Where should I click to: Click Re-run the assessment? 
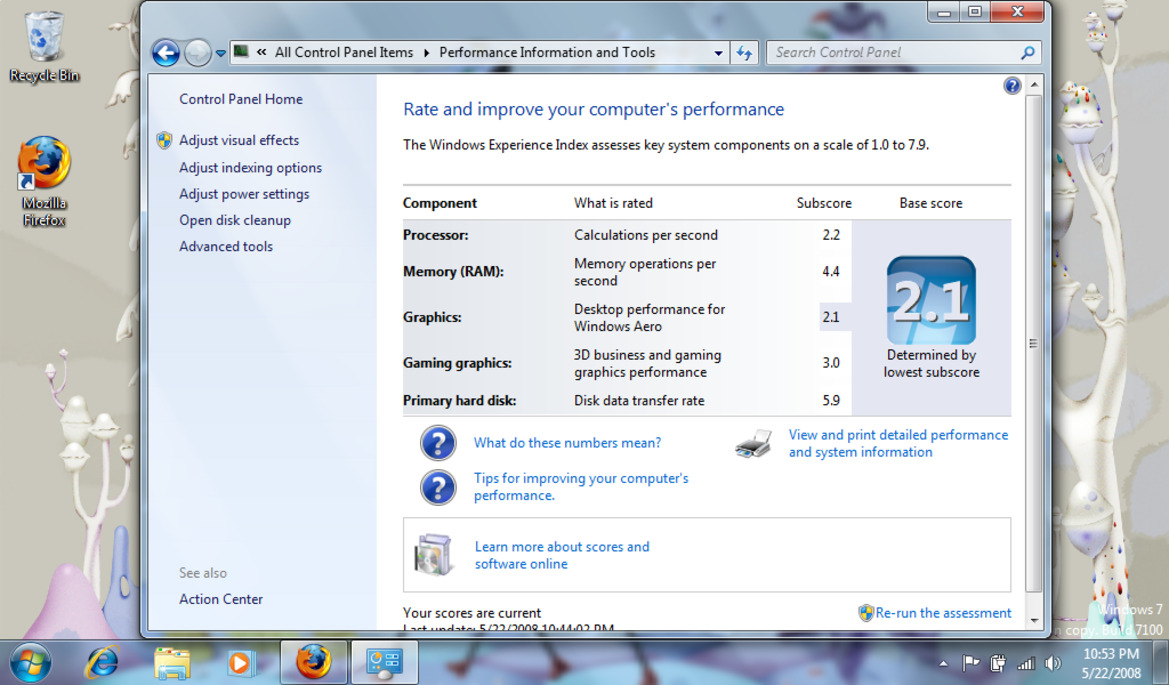click(x=943, y=613)
